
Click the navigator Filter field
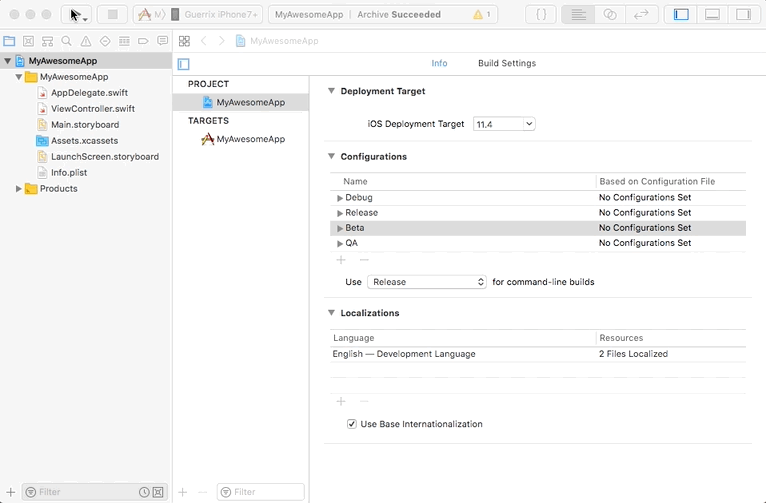(x=81, y=492)
